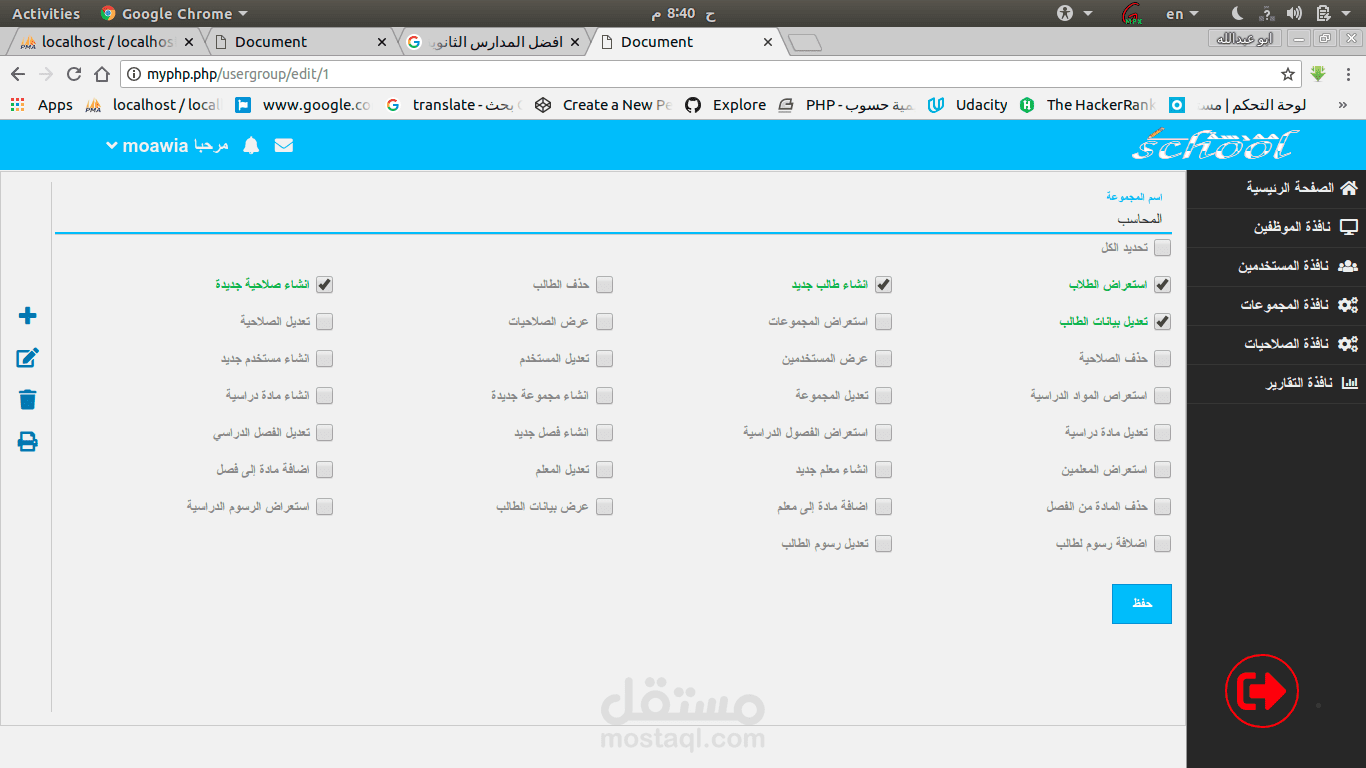Viewport: 1366px width, 768px height.
Task: Click the delete trash icon
Action: coord(26,398)
